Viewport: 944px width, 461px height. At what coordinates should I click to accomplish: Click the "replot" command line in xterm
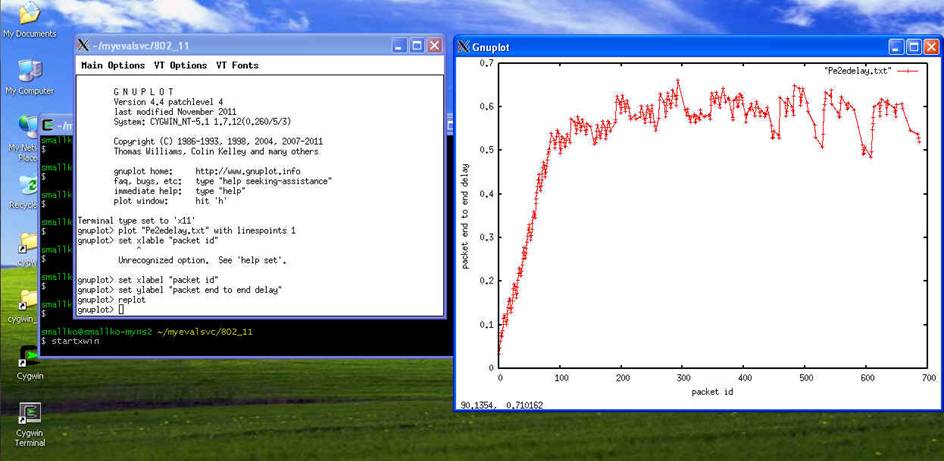(111, 299)
